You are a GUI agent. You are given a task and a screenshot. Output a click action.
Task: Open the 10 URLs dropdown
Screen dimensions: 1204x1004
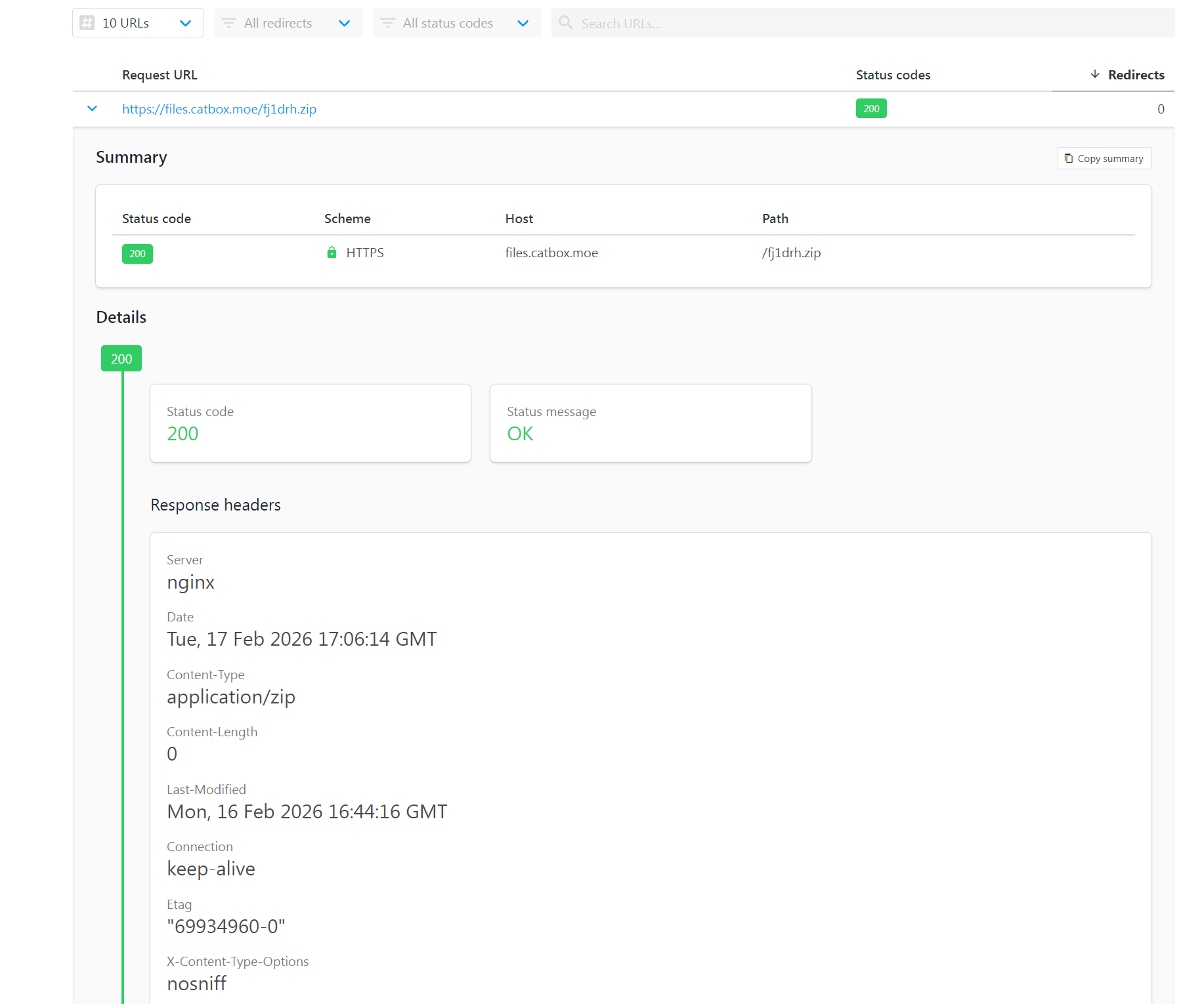pyautogui.click(x=185, y=23)
